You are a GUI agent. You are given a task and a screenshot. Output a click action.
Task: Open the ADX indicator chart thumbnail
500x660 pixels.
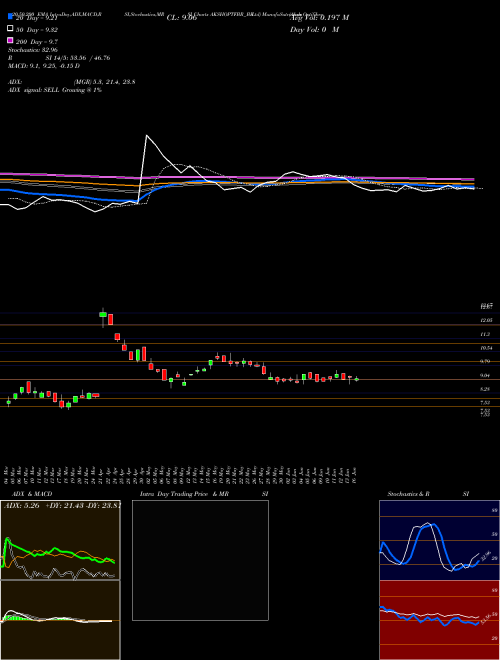click(x=60, y=540)
